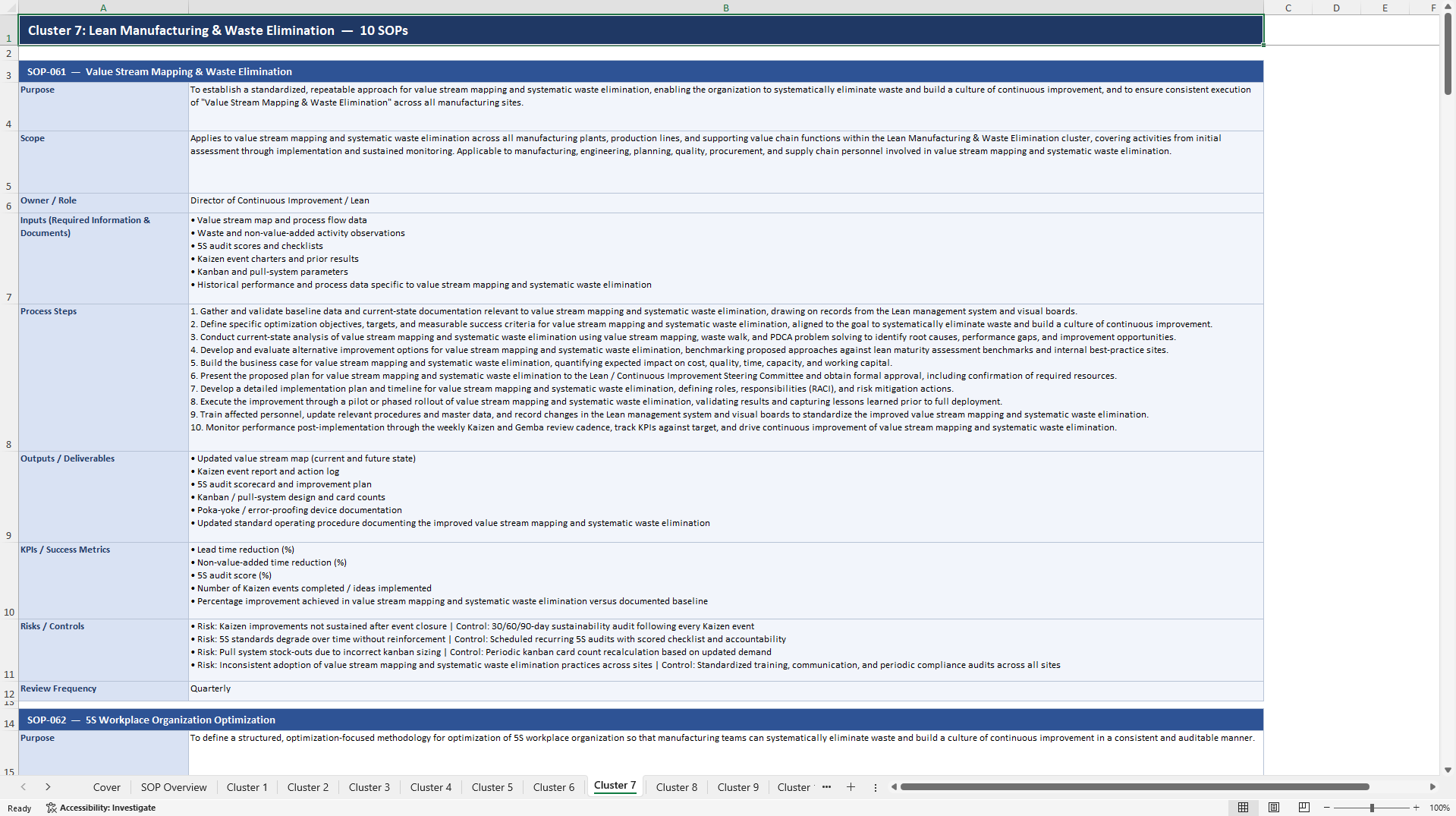The width and height of the screenshot is (1456, 816).
Task: Zoom in with the plus button
Action: [1416, 808]
